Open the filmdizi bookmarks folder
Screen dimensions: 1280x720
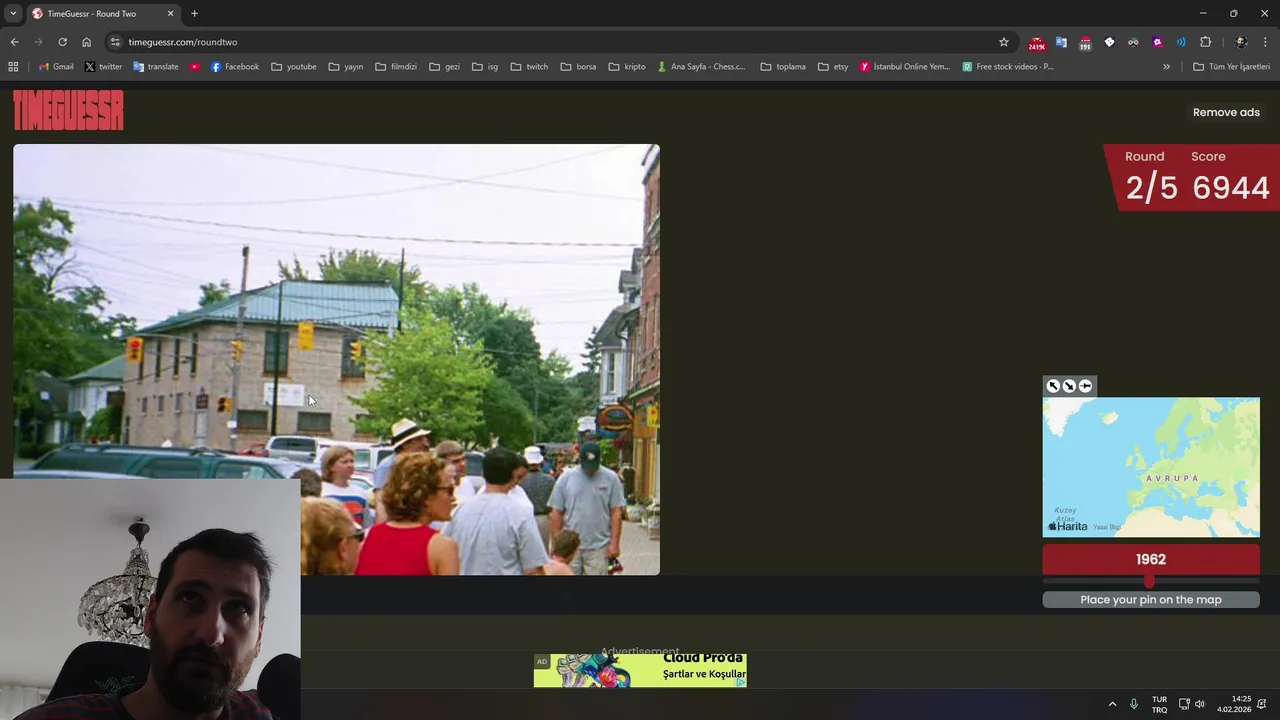pyautogui.click(x=396, y=67)
